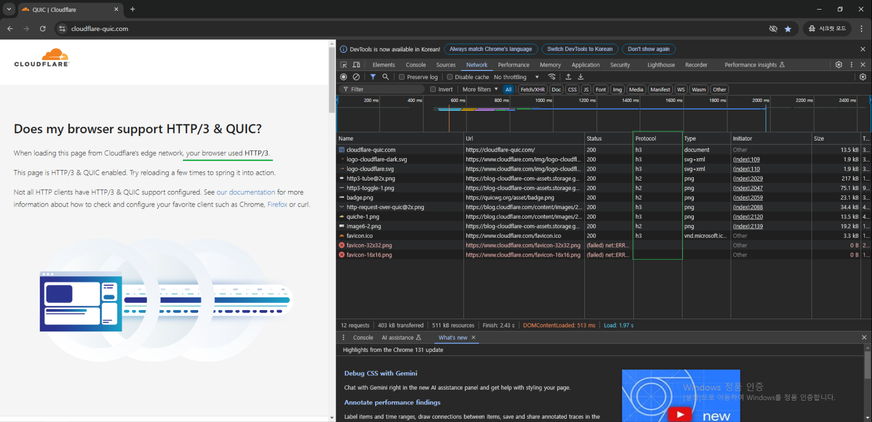Screen dimensions: 872x422
Task: Switch to the Performance tab
Action: 514,64
